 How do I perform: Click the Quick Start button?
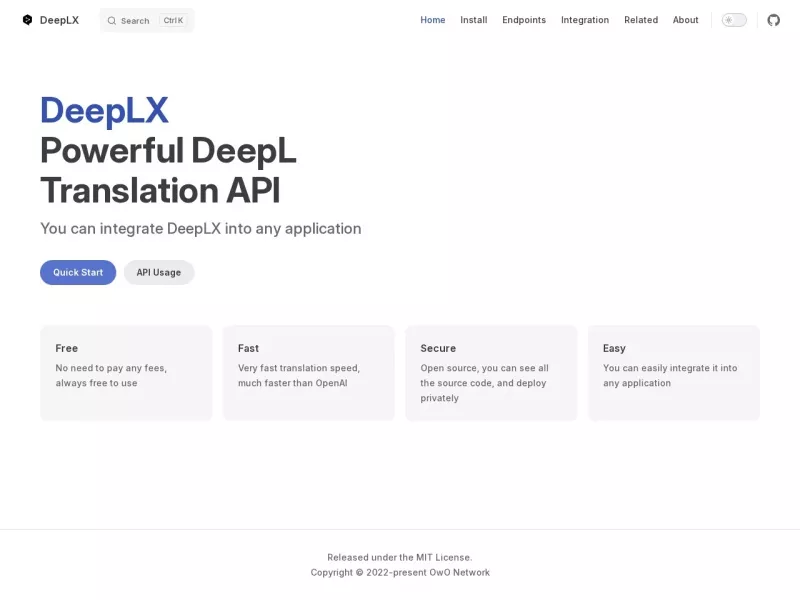pos(78,272)
